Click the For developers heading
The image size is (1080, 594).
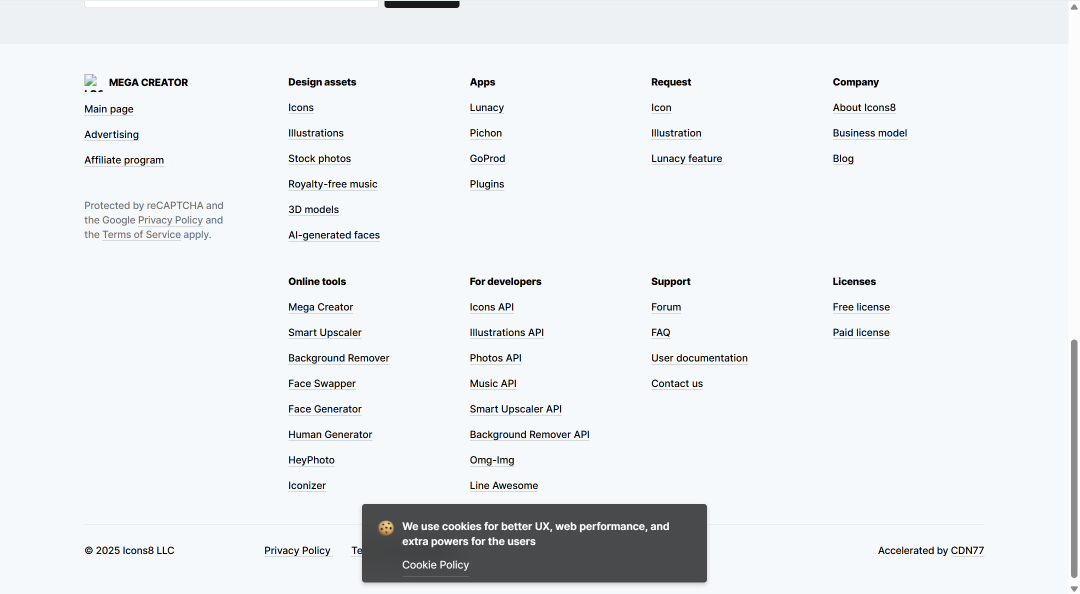[506, 282]
